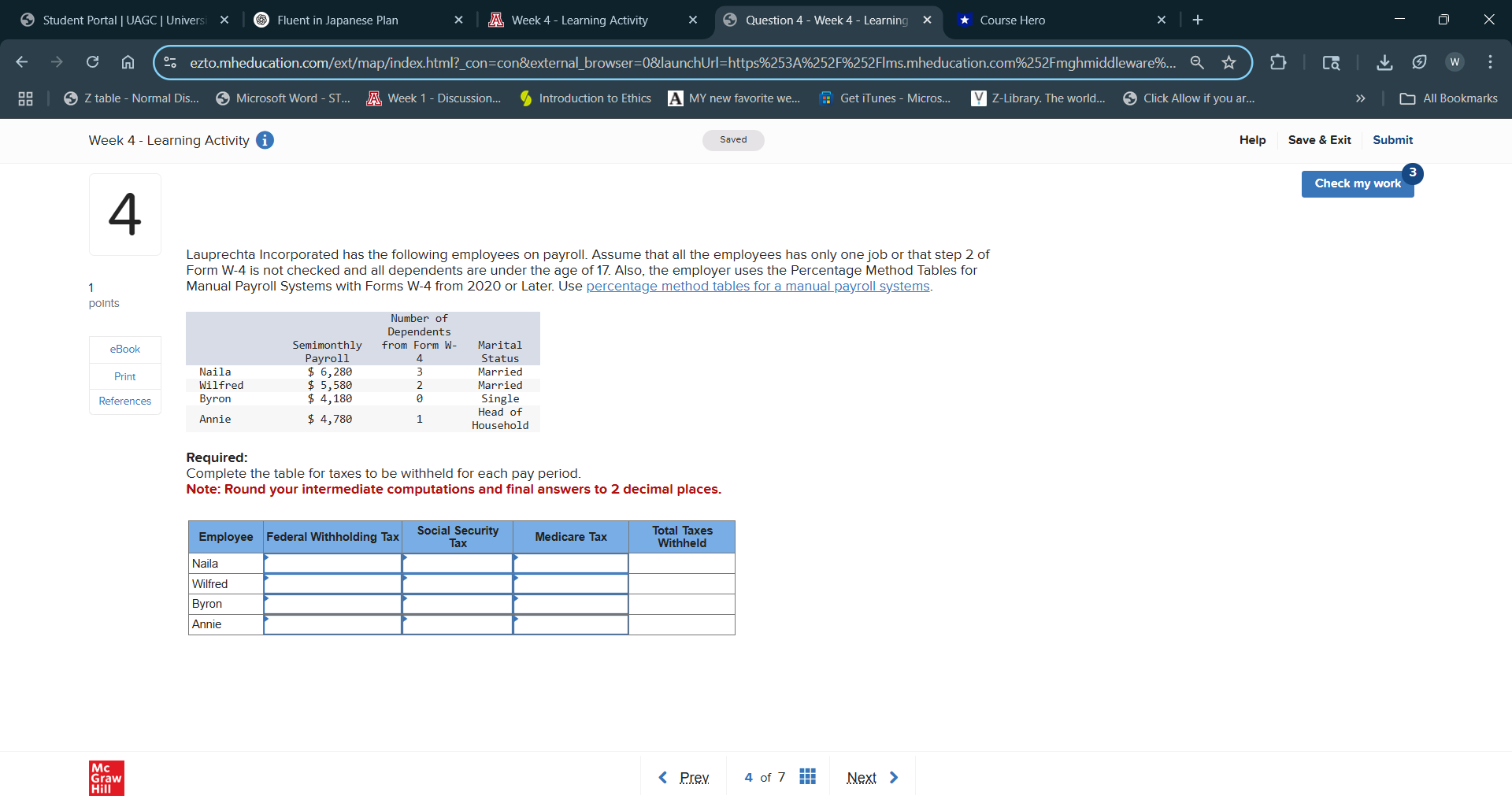Open the Chrome three-dot menu

[1491, 62]
